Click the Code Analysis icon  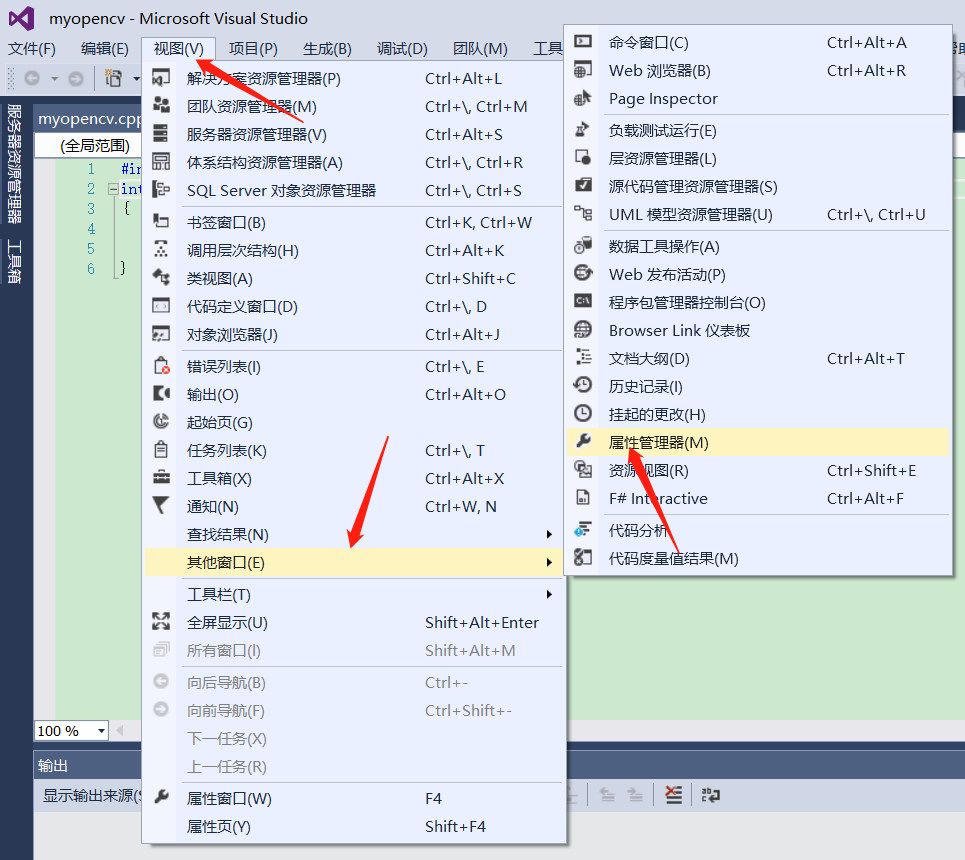point(583,529)
